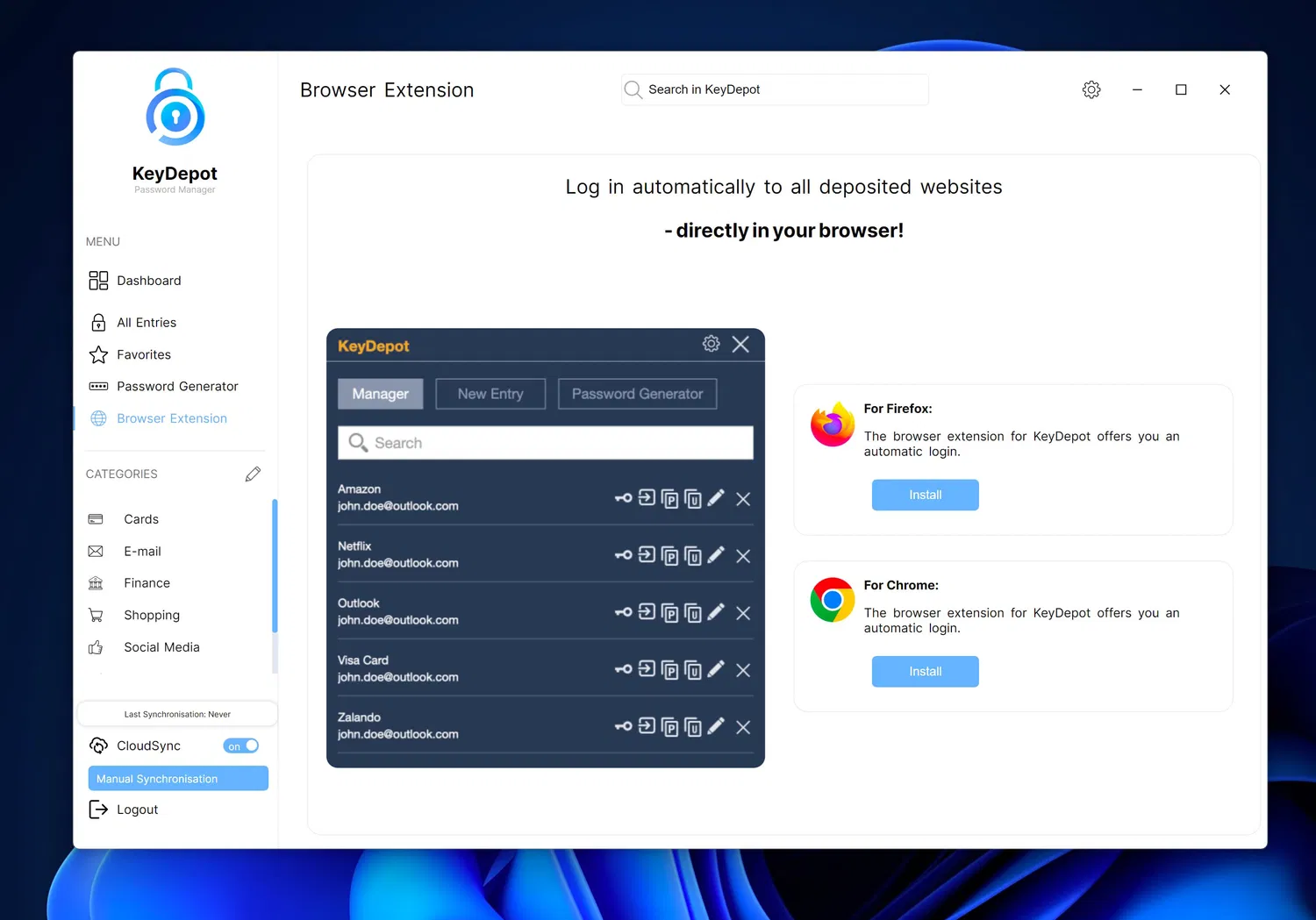Install the Firefox browser extension
Image resolution: width=1316 pixels, height=920 pixels.
[925, 496]
